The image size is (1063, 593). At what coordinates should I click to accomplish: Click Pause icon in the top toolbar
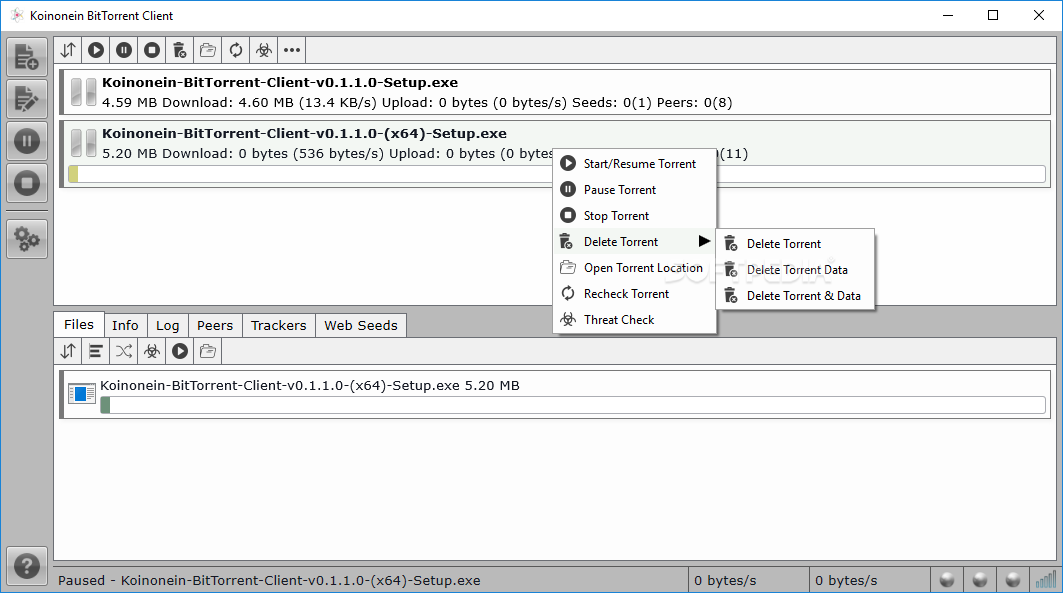click(124, 50)
